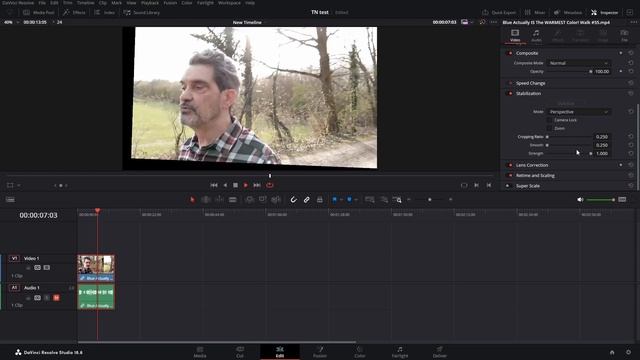Select the green audio clip on A1
The height and width of the screenshot is (360, 640).
[96, 296]
